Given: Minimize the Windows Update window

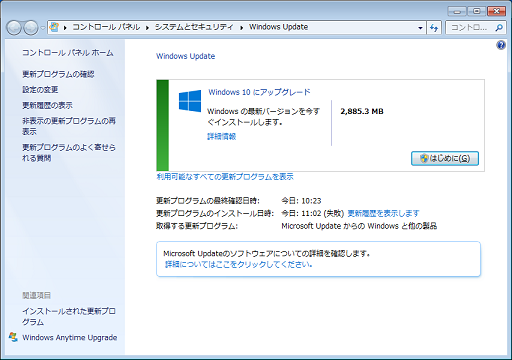Looking at the screenshot, I should [x=457, y=11].
